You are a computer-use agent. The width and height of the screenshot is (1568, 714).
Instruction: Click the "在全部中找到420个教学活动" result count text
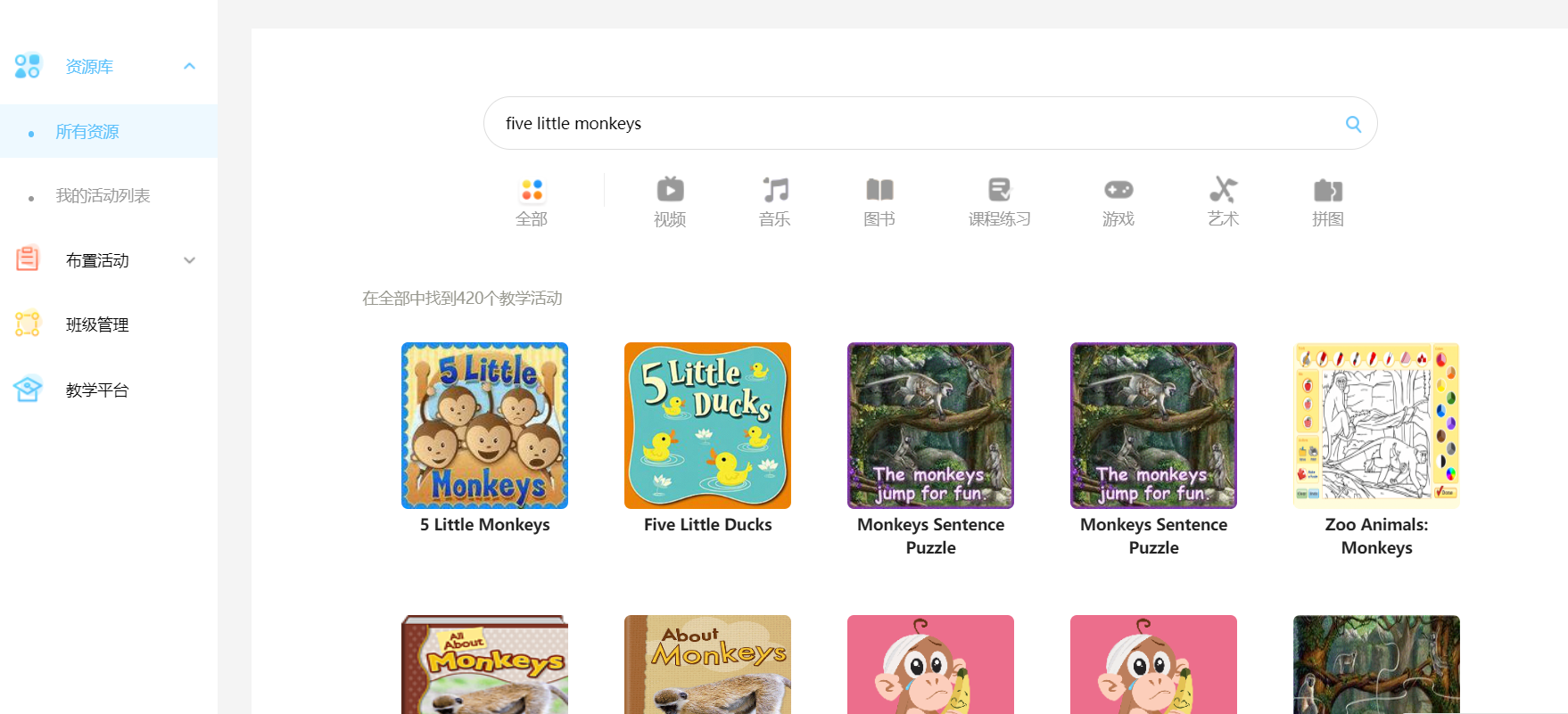pos(462,299)
